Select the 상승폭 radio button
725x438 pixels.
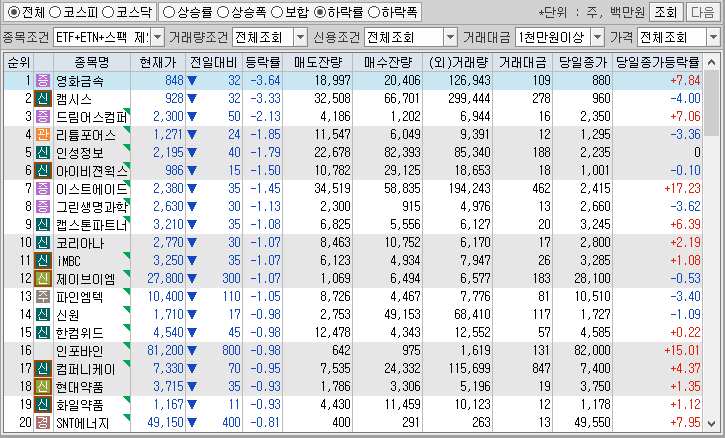tap(223, 12)
